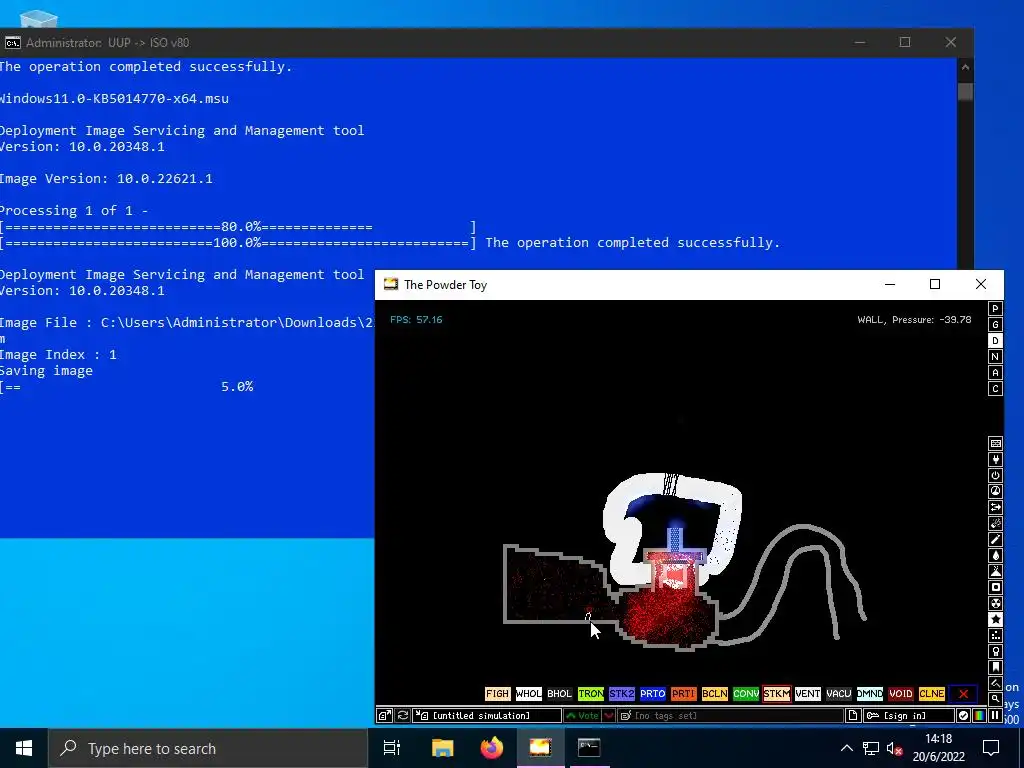The image size is (1024, 768).
Task: Open the simulation browser icon
Action: (385, 716)
